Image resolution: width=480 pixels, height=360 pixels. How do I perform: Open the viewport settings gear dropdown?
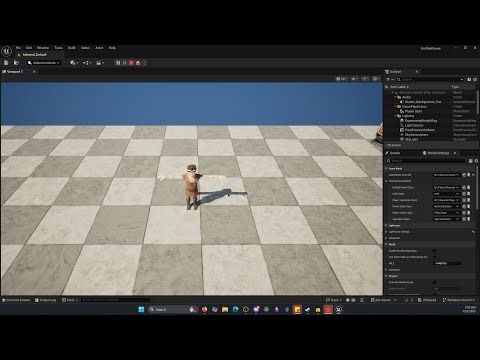[376, 79]
